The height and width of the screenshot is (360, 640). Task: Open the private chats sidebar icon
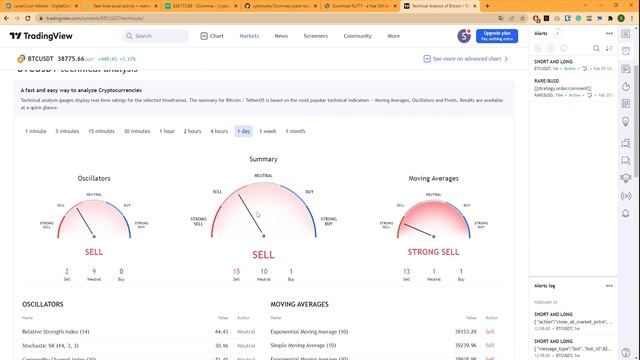[x=625, y=160]
